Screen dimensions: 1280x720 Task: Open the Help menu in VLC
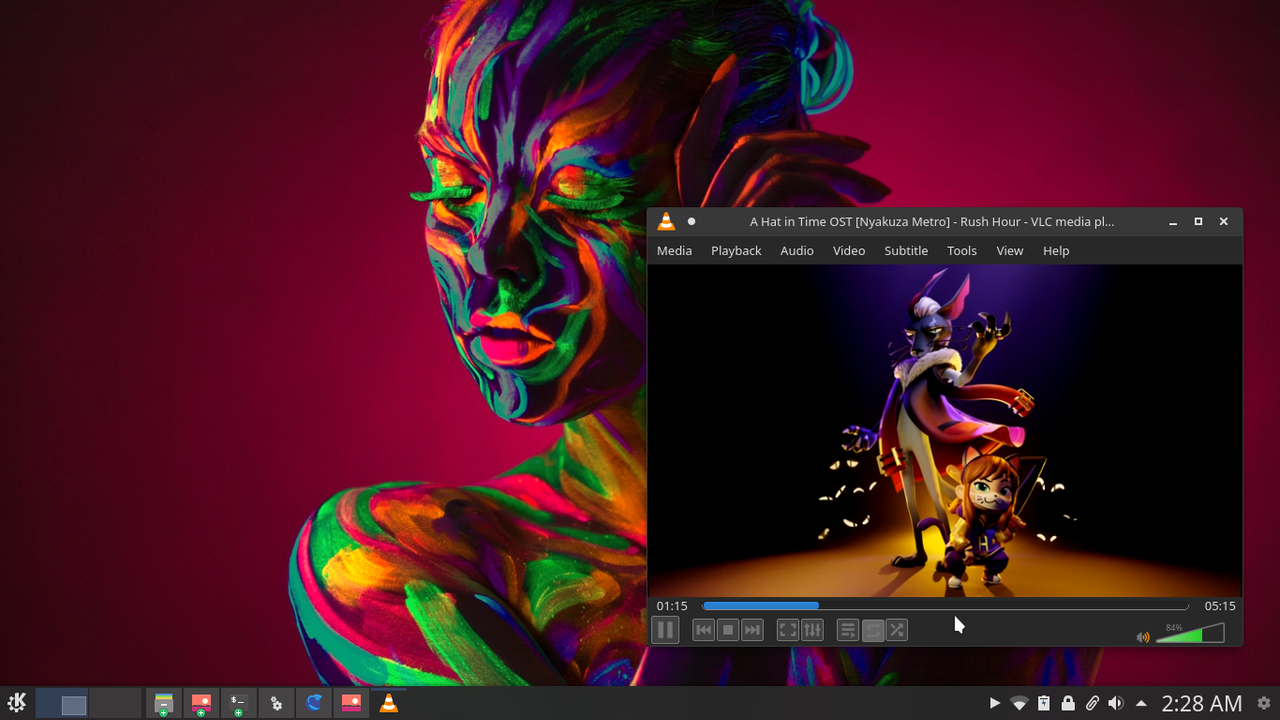tap(1056, 250)
